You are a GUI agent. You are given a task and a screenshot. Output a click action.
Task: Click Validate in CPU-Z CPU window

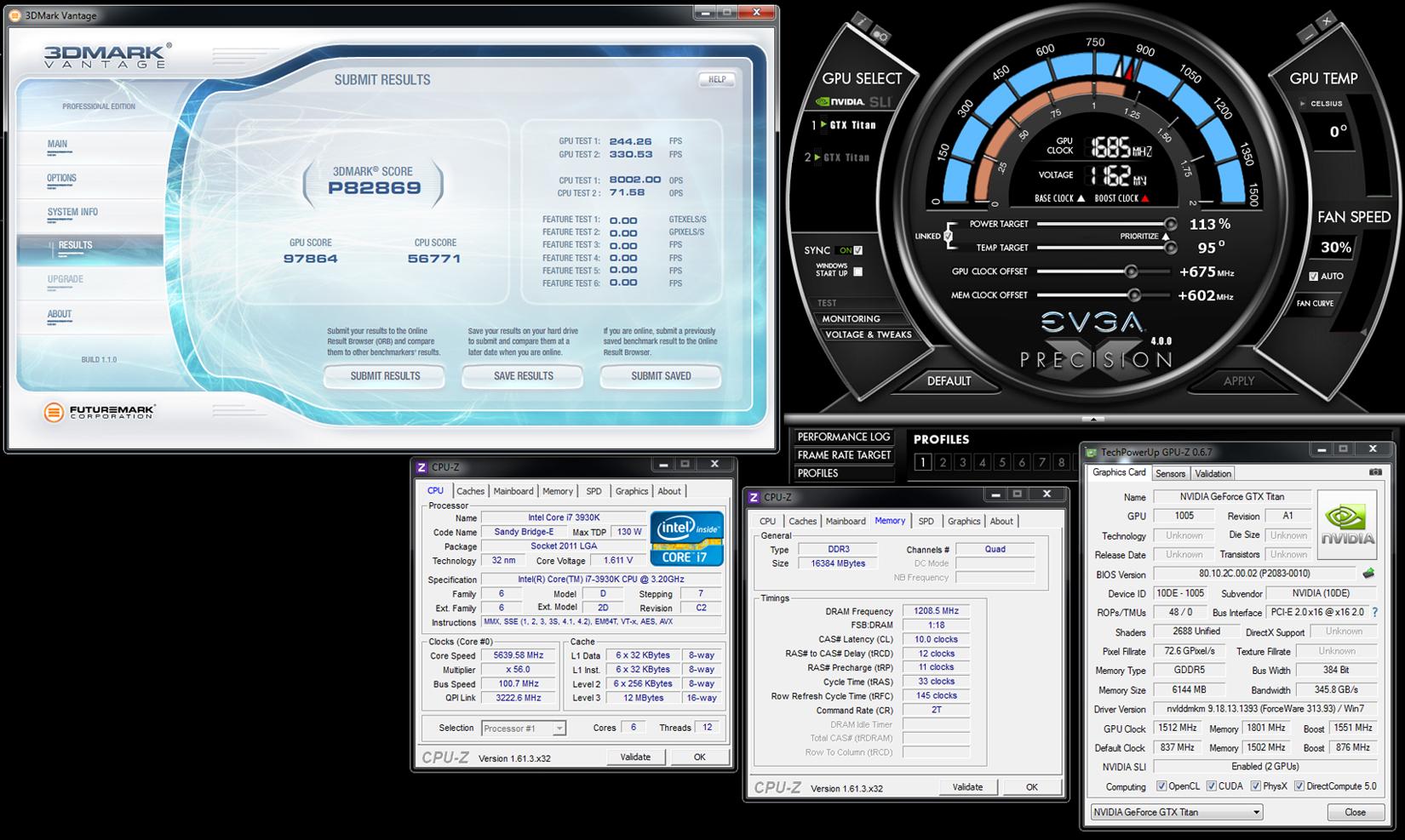click(635, 757)
